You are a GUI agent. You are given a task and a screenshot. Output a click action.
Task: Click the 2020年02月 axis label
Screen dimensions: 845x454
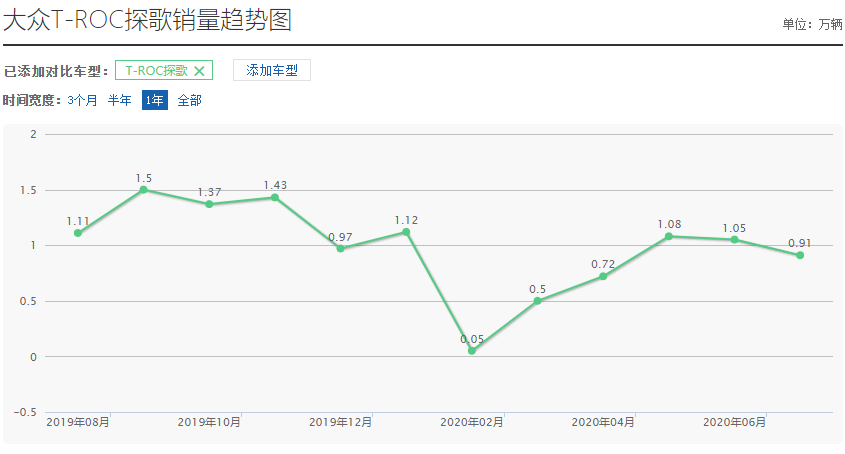tap(472, 422)
